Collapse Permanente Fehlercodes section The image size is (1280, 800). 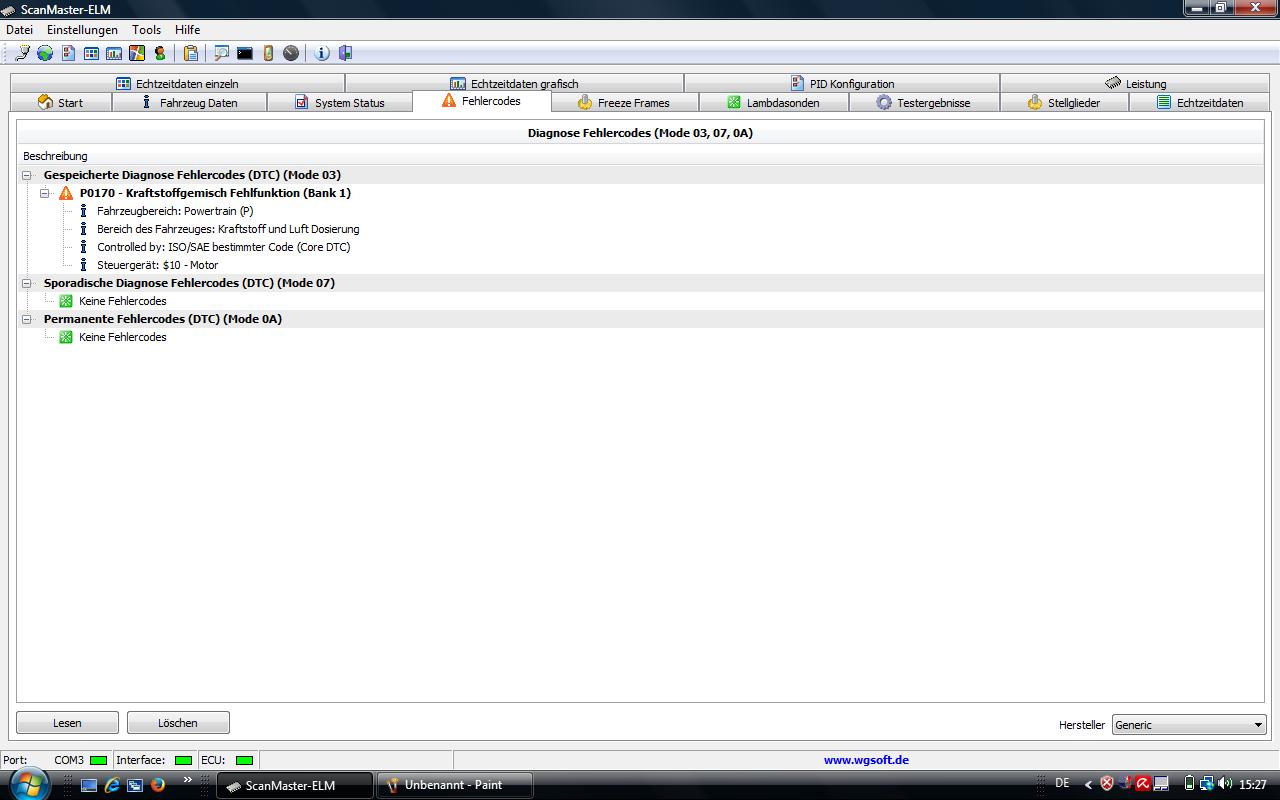[27, 319]
